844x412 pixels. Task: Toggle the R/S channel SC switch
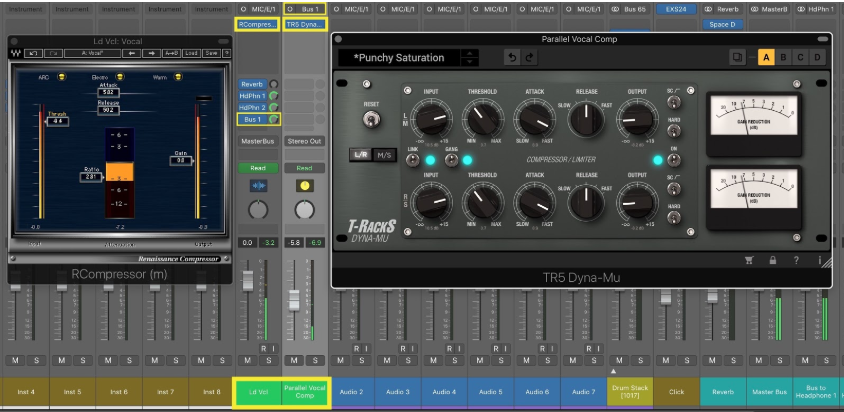[673, 188]
